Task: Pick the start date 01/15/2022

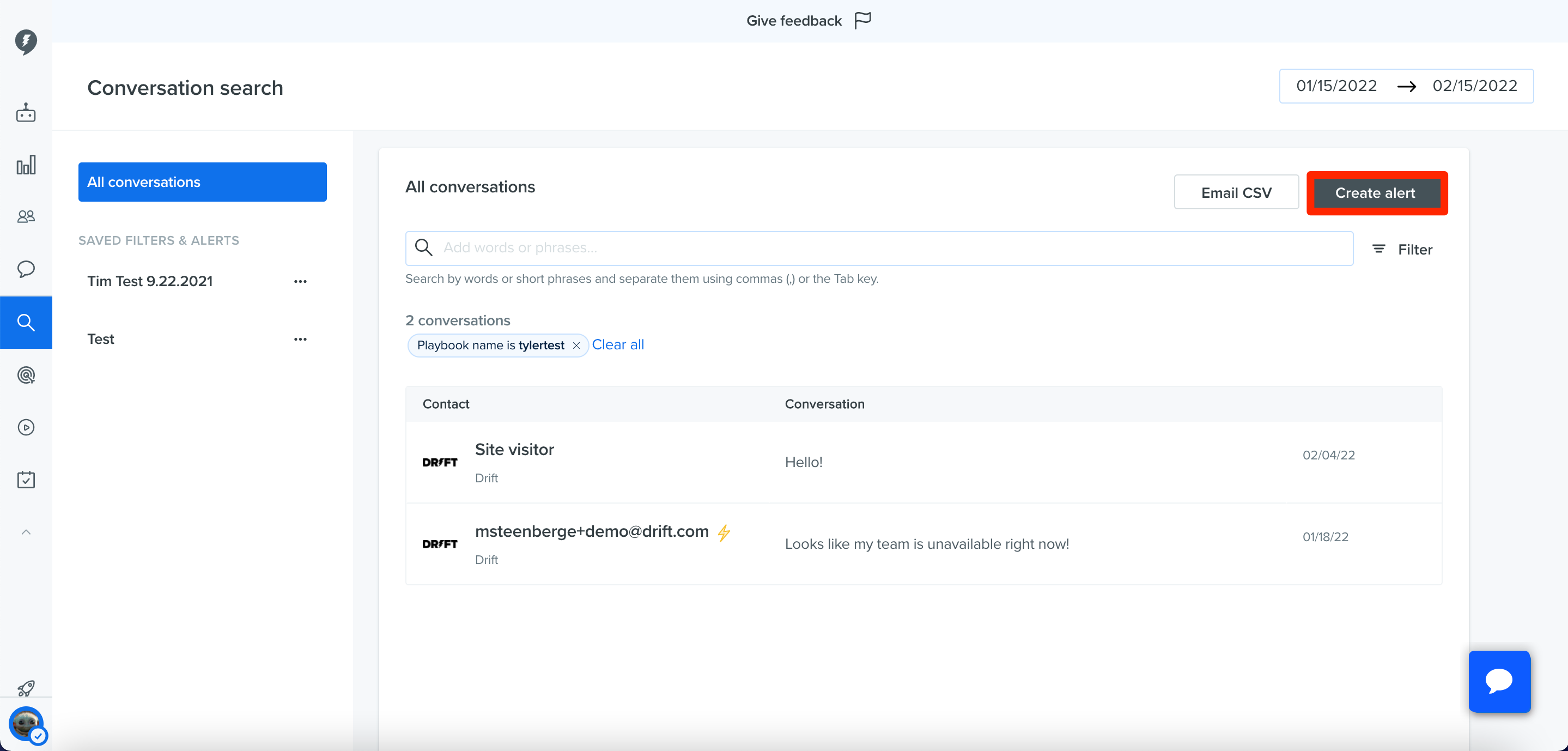Action: pos(1336,86)
